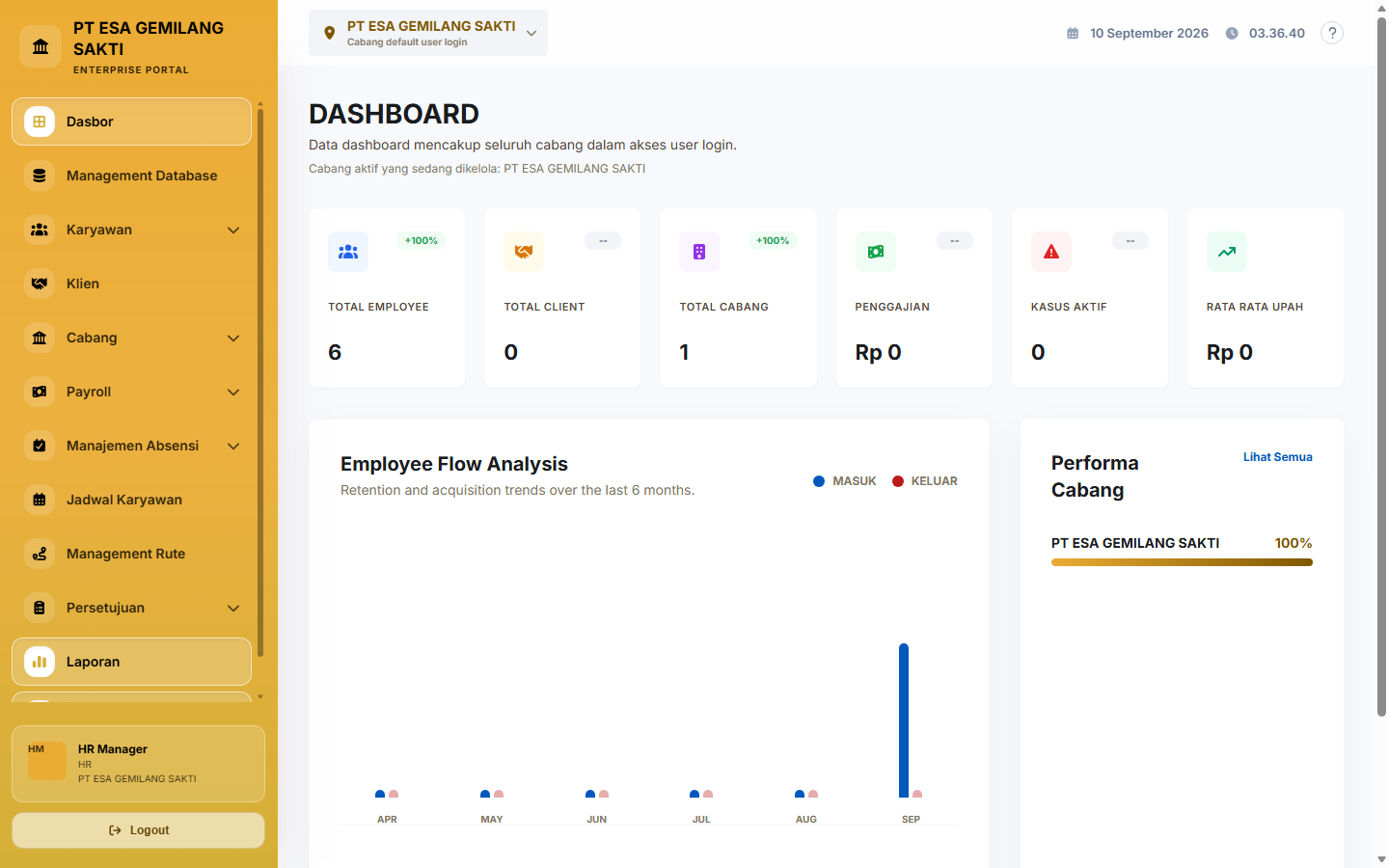This screenshot has width=1389, height=868.
Task: Click the Karyawan people icon
Action: pos(40,230)
